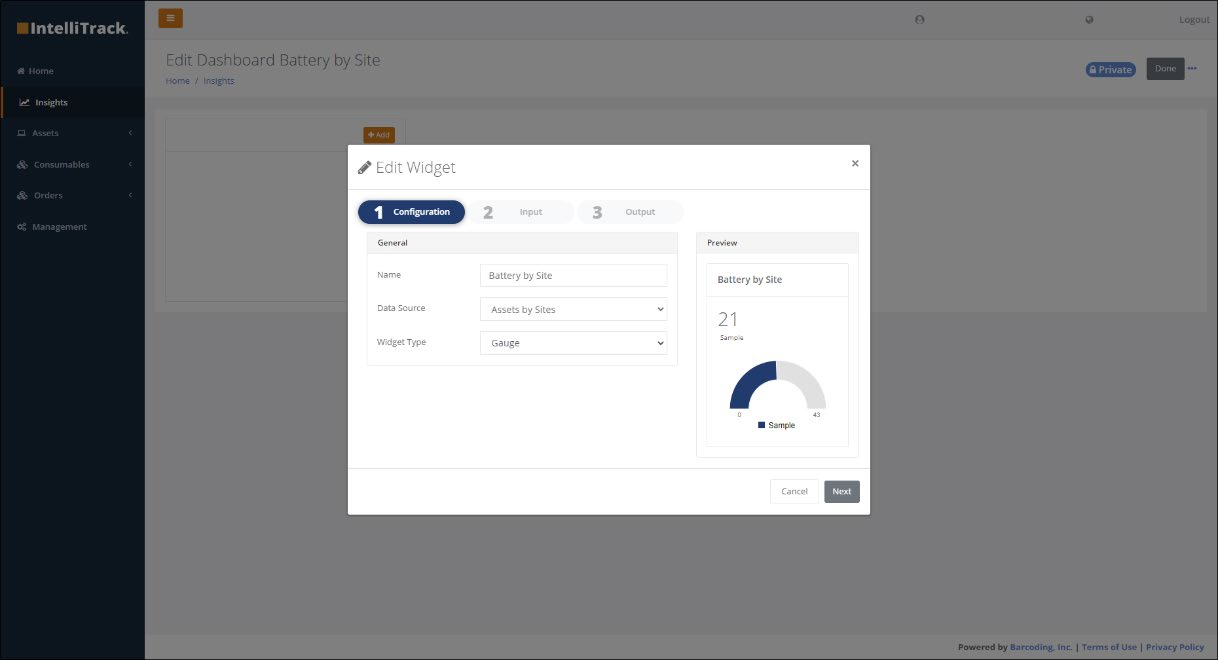The height and width of the screenshot is (660, 1218).
Task: Expand the Orders submenu chevron
Action: [131, 195]
